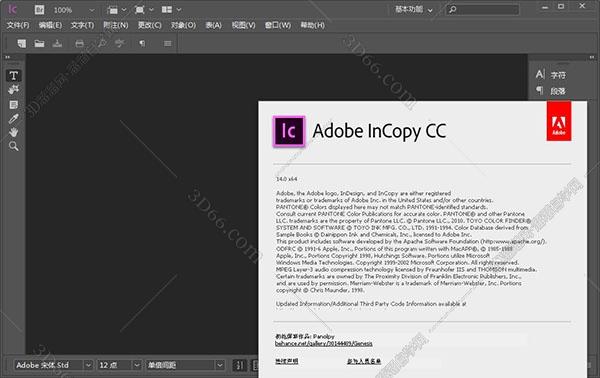
Task: Open the 12 点 font size dropdown
Action: pyautogui.click(x=137, y=365)
